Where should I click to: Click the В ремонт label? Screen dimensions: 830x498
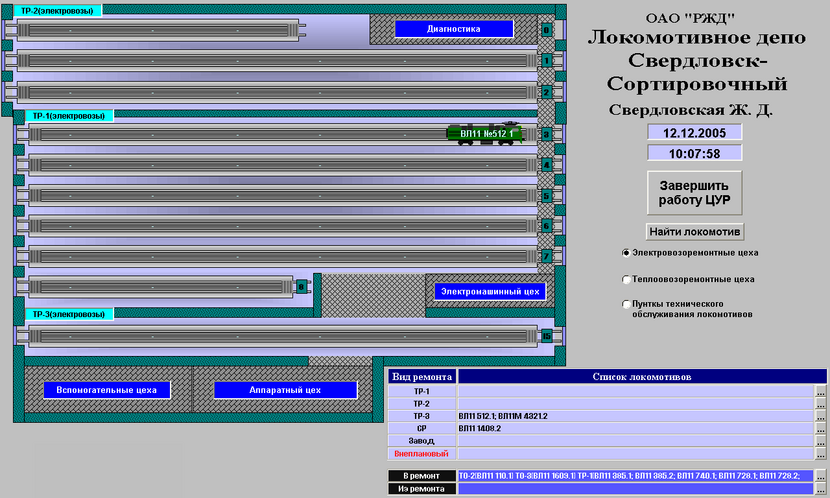click(x=421, y=476)
